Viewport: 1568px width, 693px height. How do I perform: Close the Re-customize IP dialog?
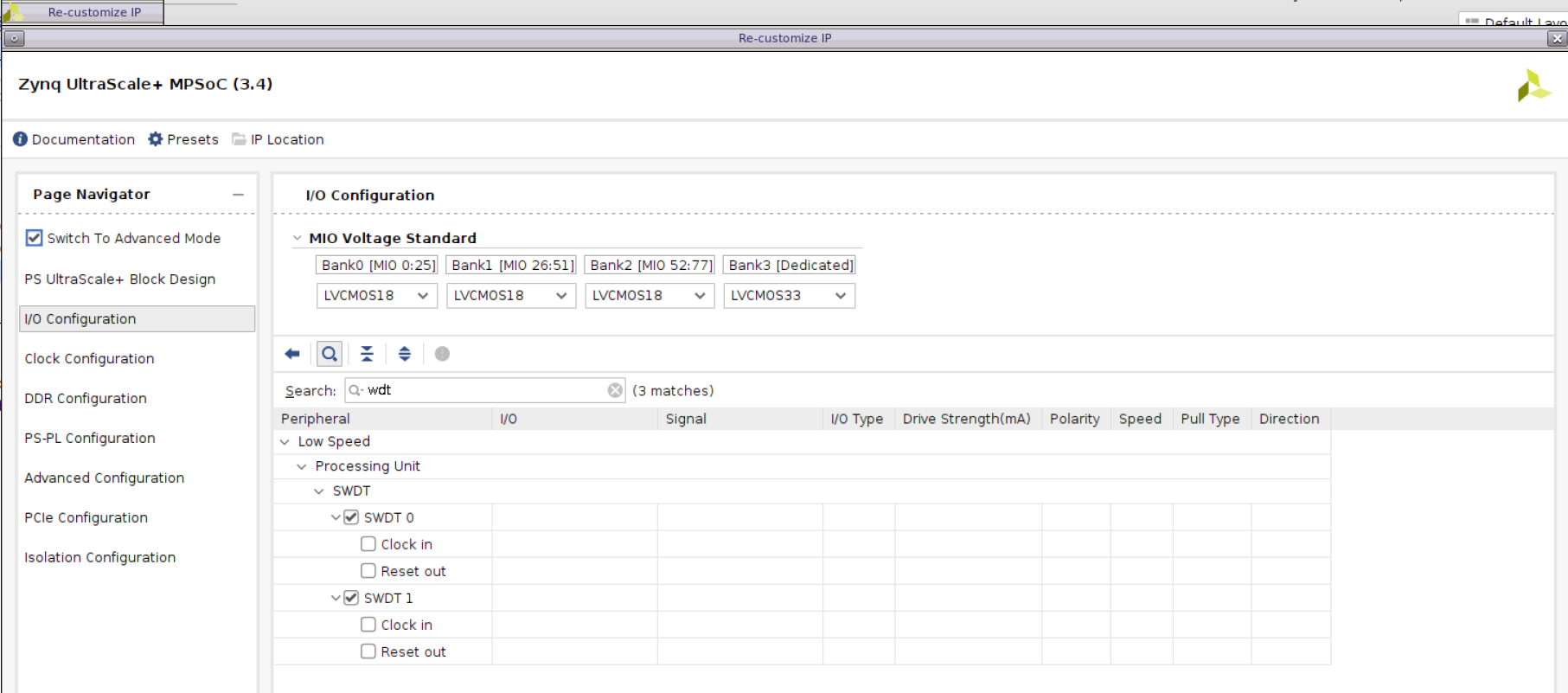(x=1557, y=38)
